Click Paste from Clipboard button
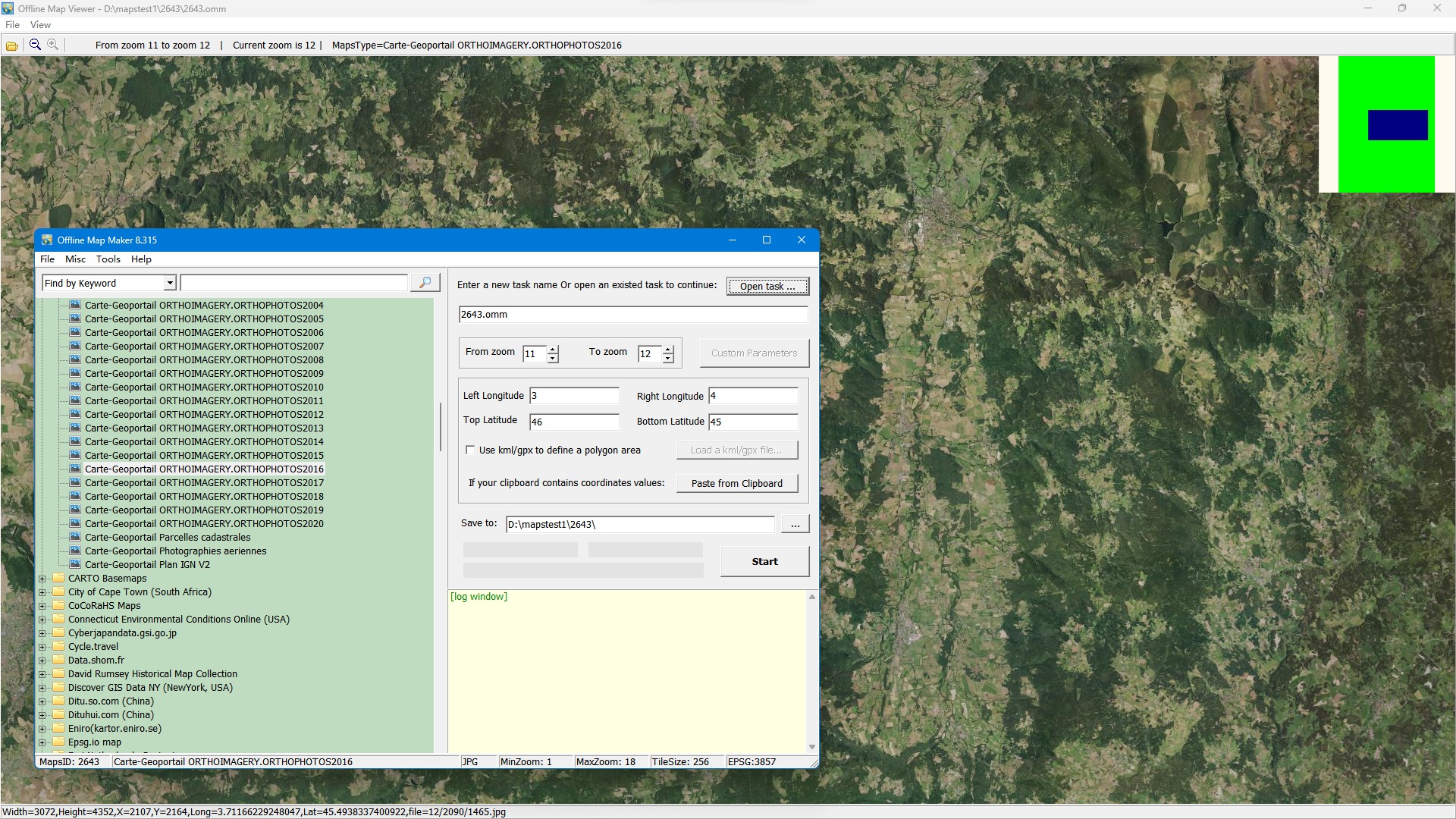This screenshot has height=819, width=1456. (737, 483)
